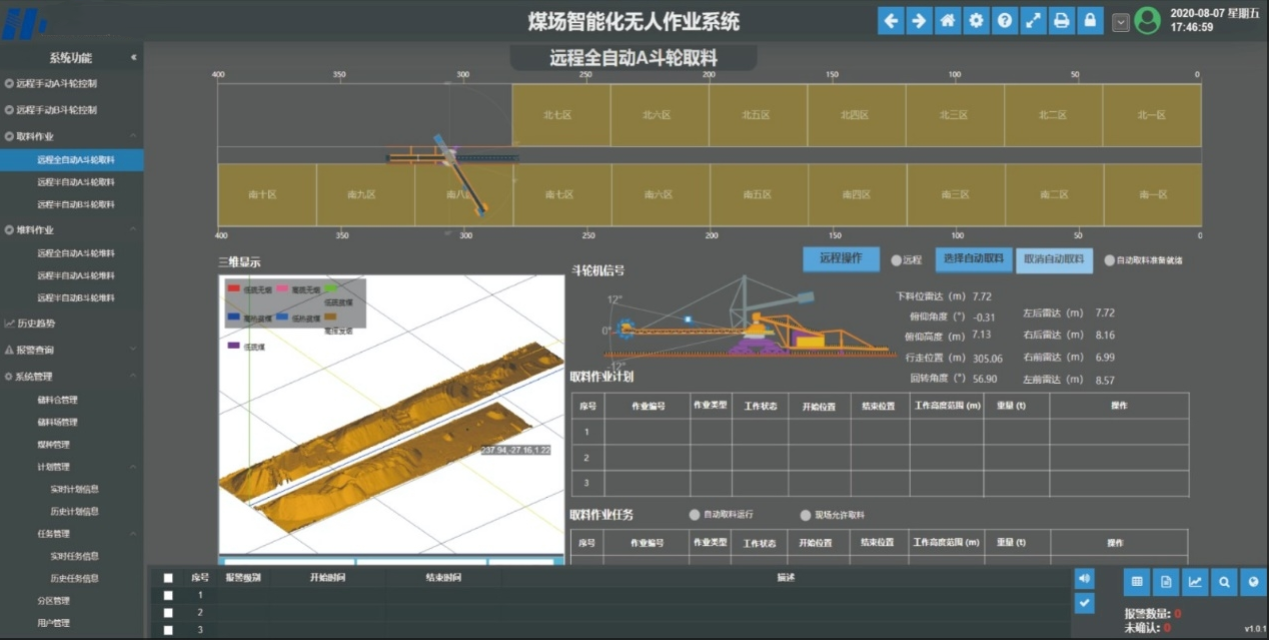Image resolution: width=1269 pixels, height=640 pixels.
Task: Click the printer icon
Action: point(1061,21)
